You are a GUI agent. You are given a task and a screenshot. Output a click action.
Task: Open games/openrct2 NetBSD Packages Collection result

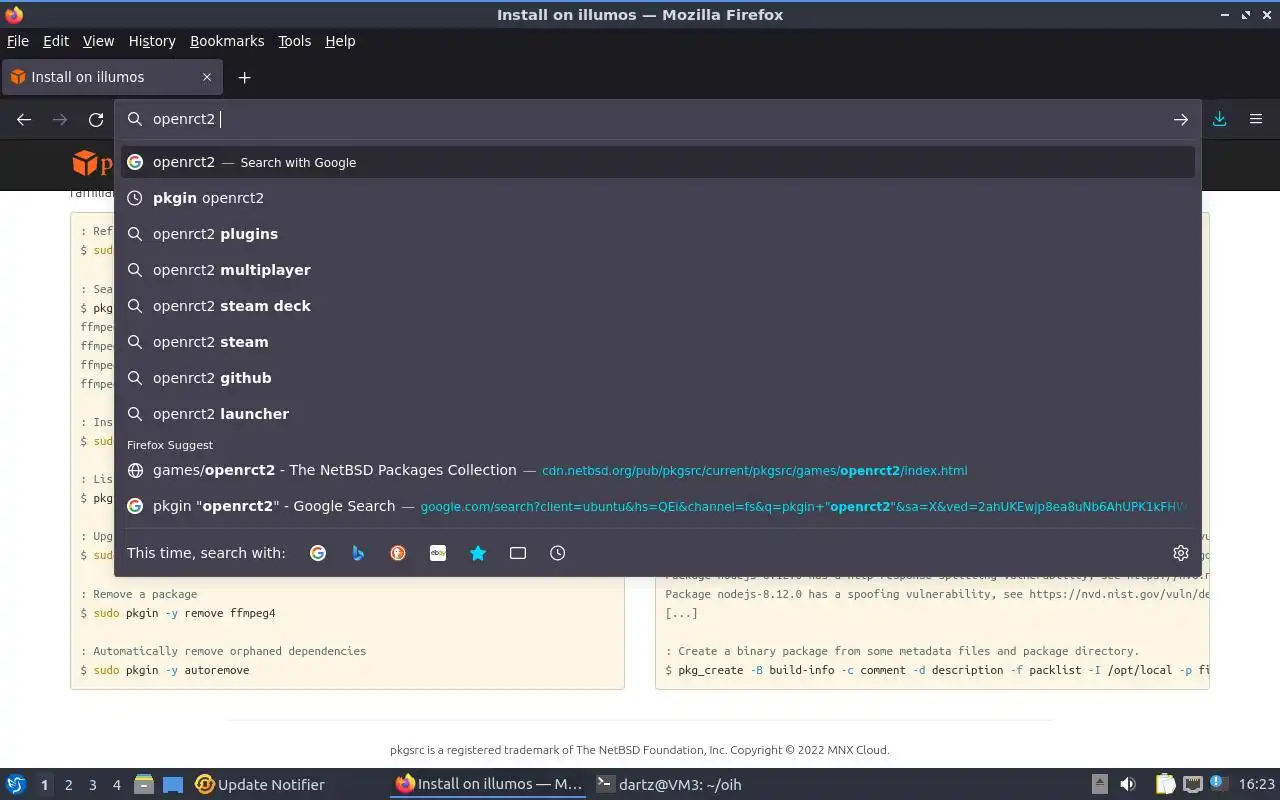coord(658,470)
